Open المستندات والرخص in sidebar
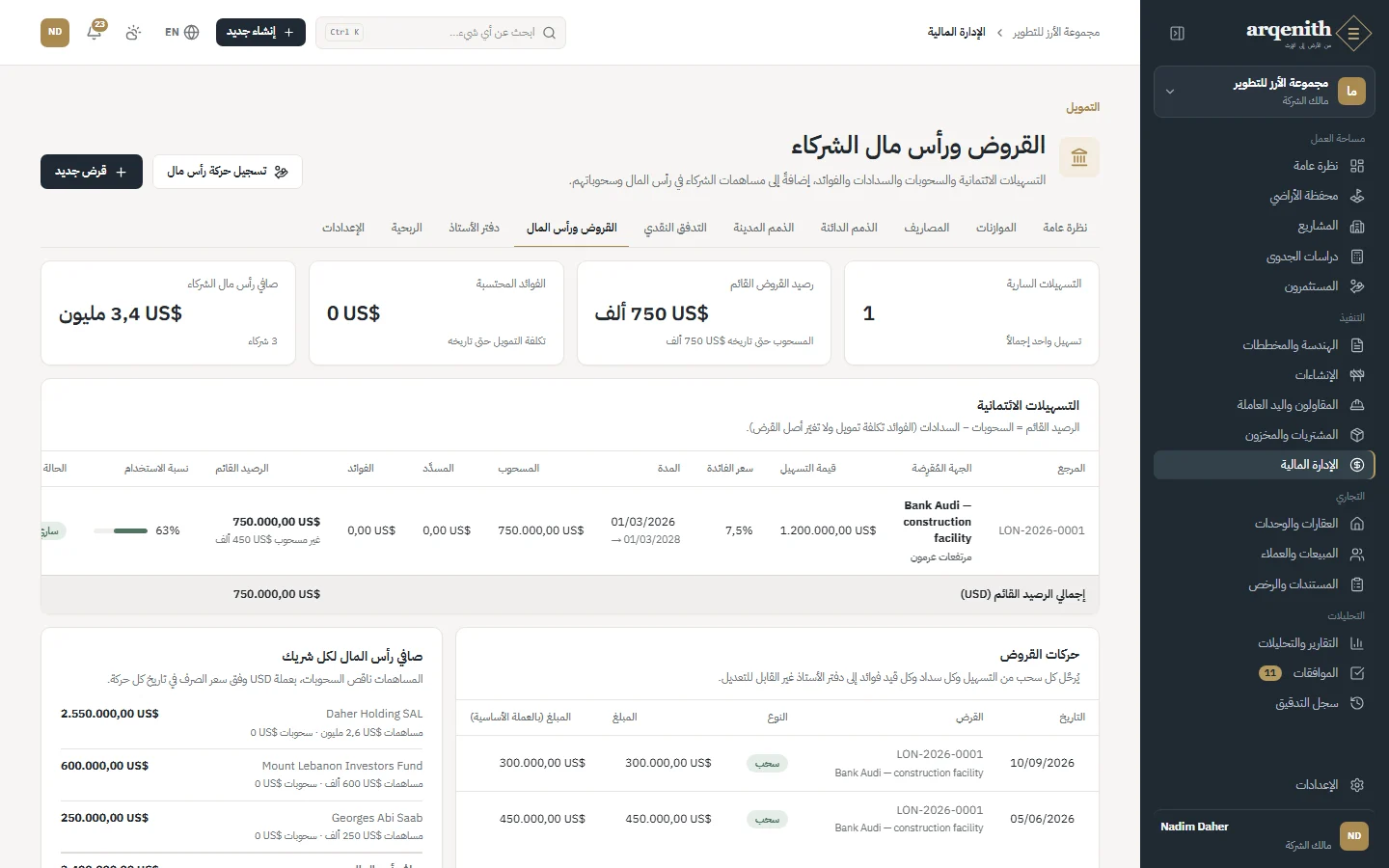The height and width of the screenshot is (868, 1389). [1265, 584]
